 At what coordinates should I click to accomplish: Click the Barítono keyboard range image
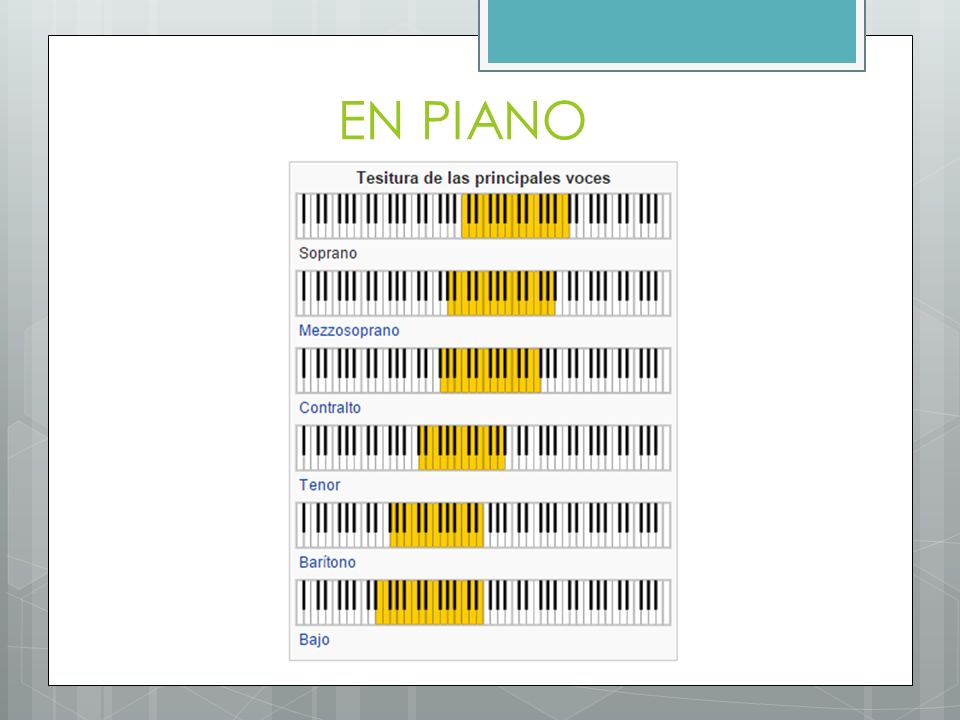click(x=483, y=525)
